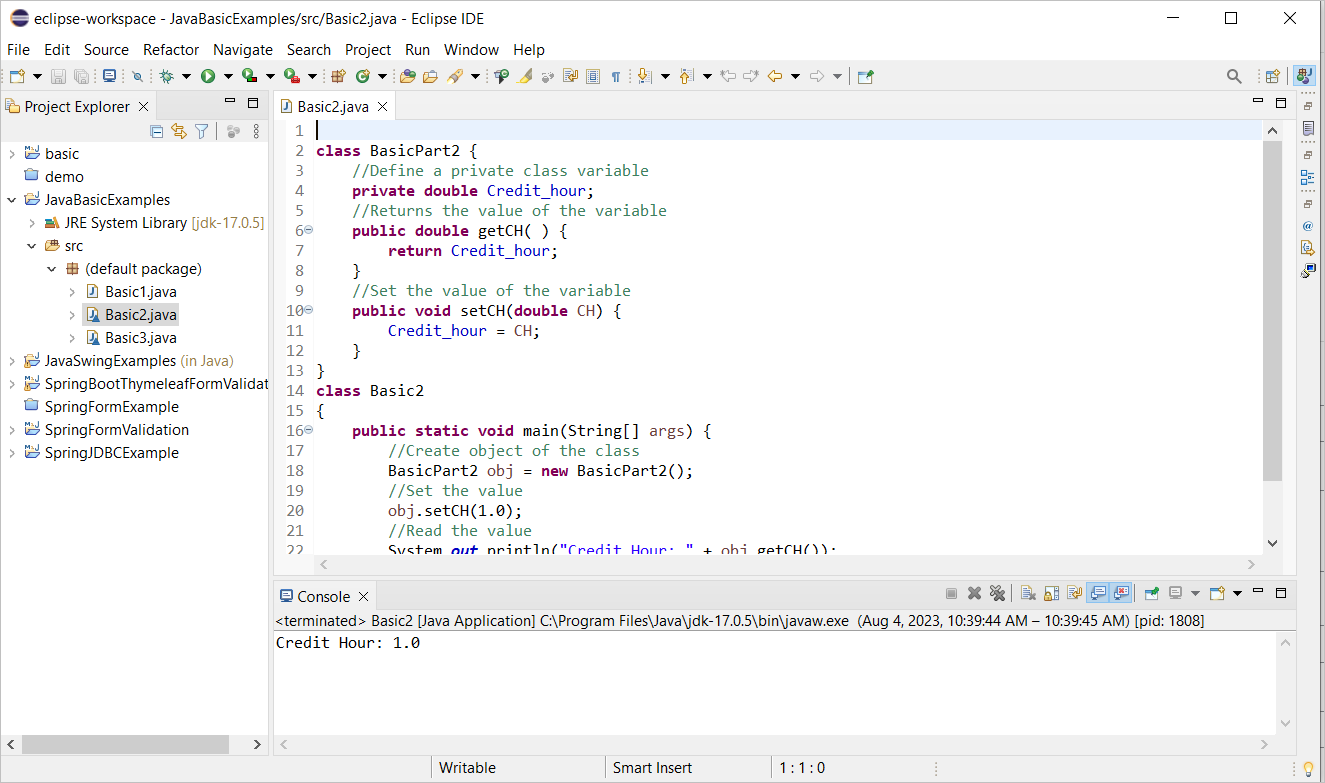
Task: Toggle Scroll Lock in the Console
Action: click(1050, 592)
